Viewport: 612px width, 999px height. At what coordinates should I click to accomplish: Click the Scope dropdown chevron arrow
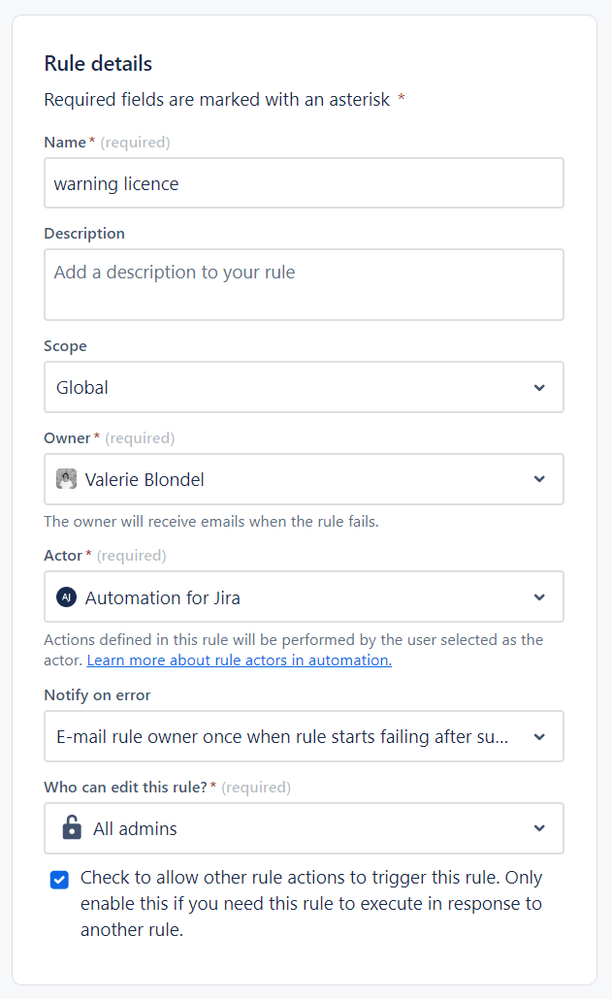539,387
